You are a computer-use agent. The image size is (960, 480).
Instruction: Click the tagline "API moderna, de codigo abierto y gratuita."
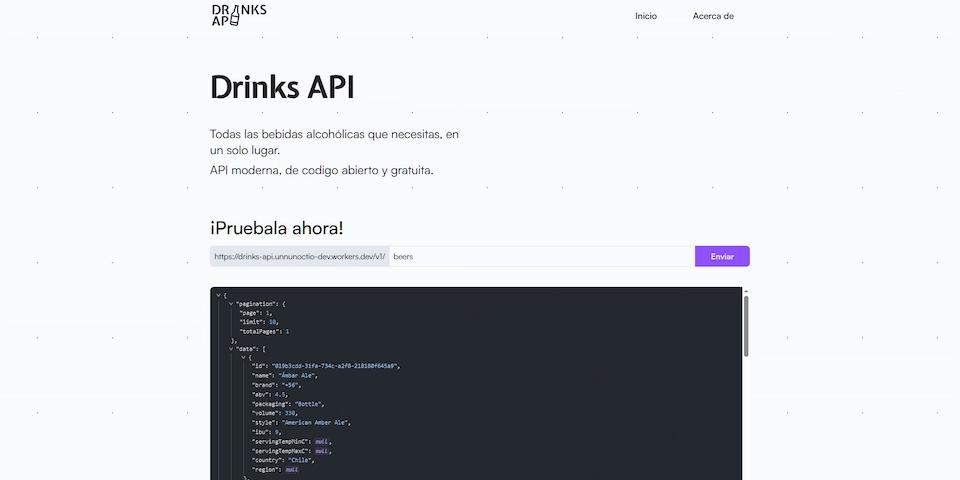(x=321, y=171)
